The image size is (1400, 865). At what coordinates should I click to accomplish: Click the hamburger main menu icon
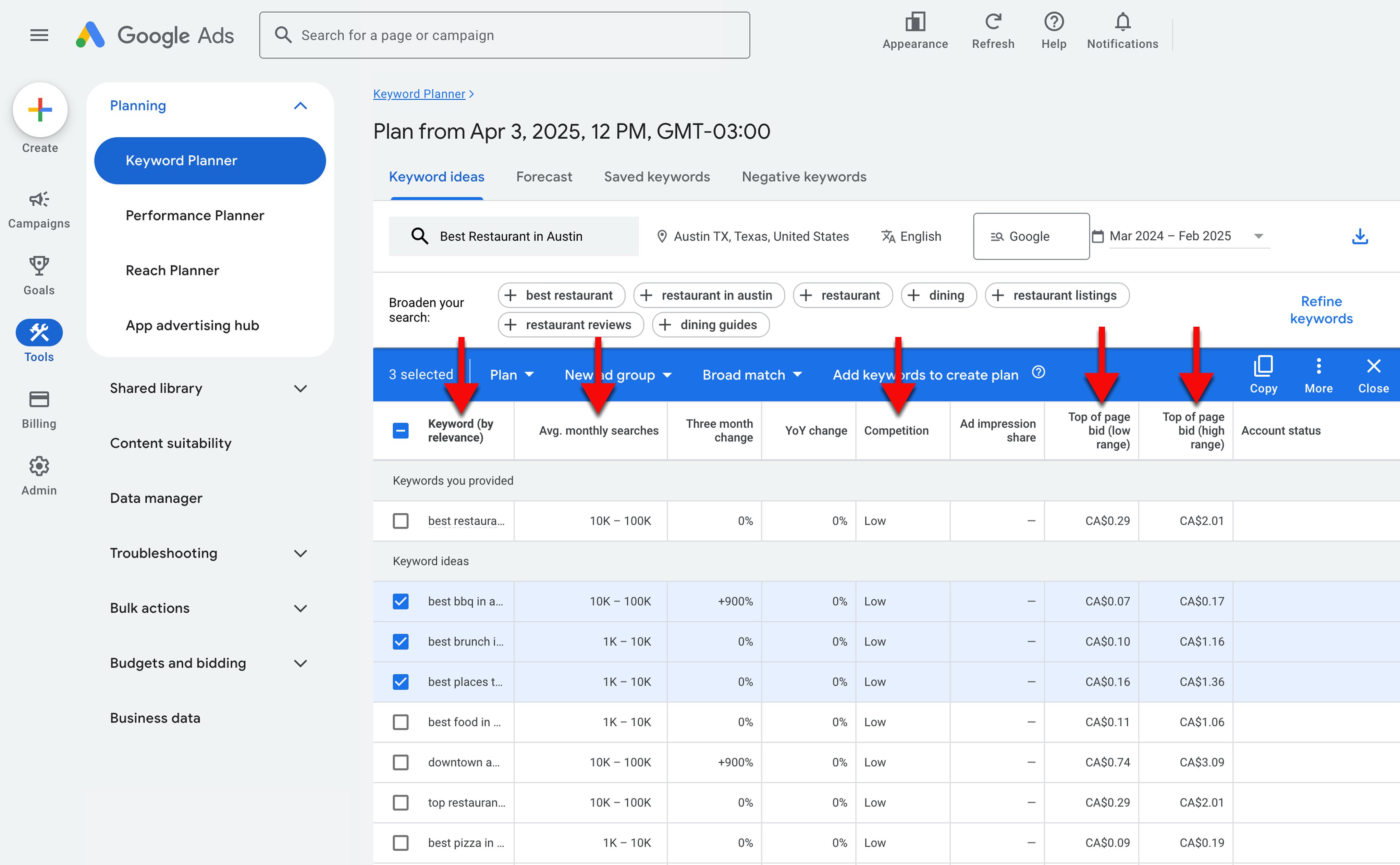tap(39, 36)
